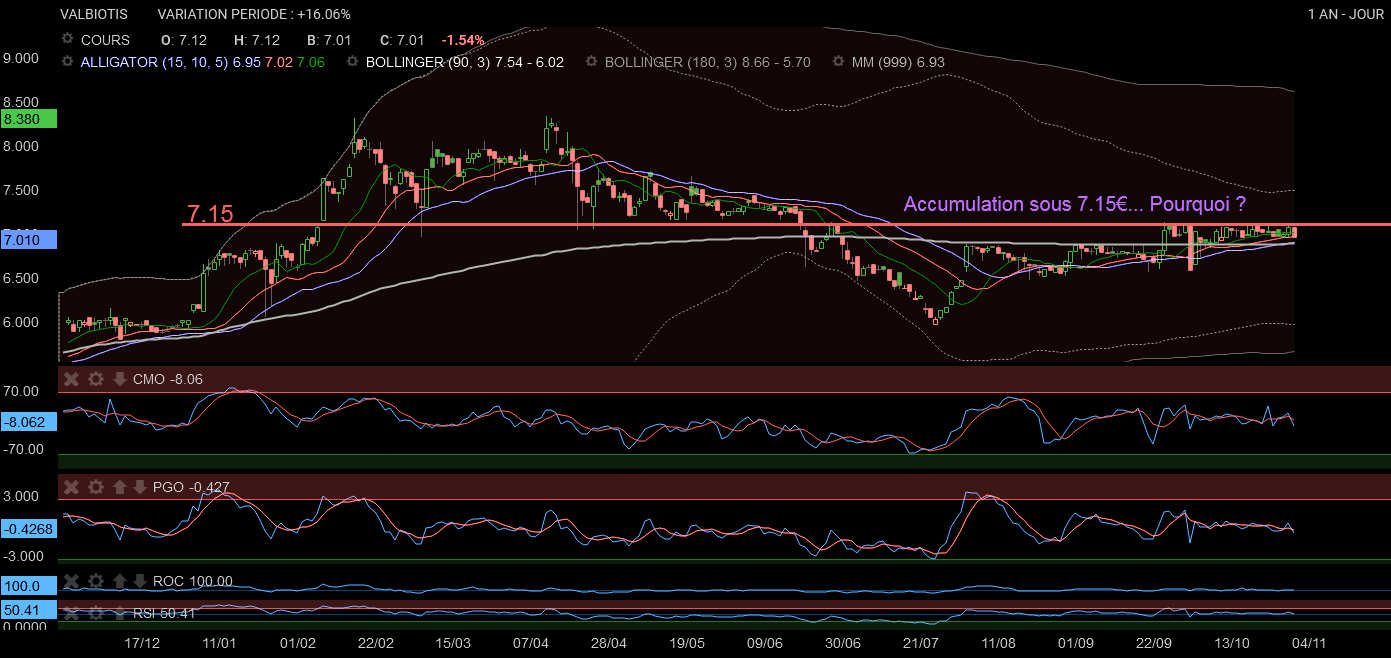Click the Accumulation sous 7.15€ annotation

[x=1075, y=204]
